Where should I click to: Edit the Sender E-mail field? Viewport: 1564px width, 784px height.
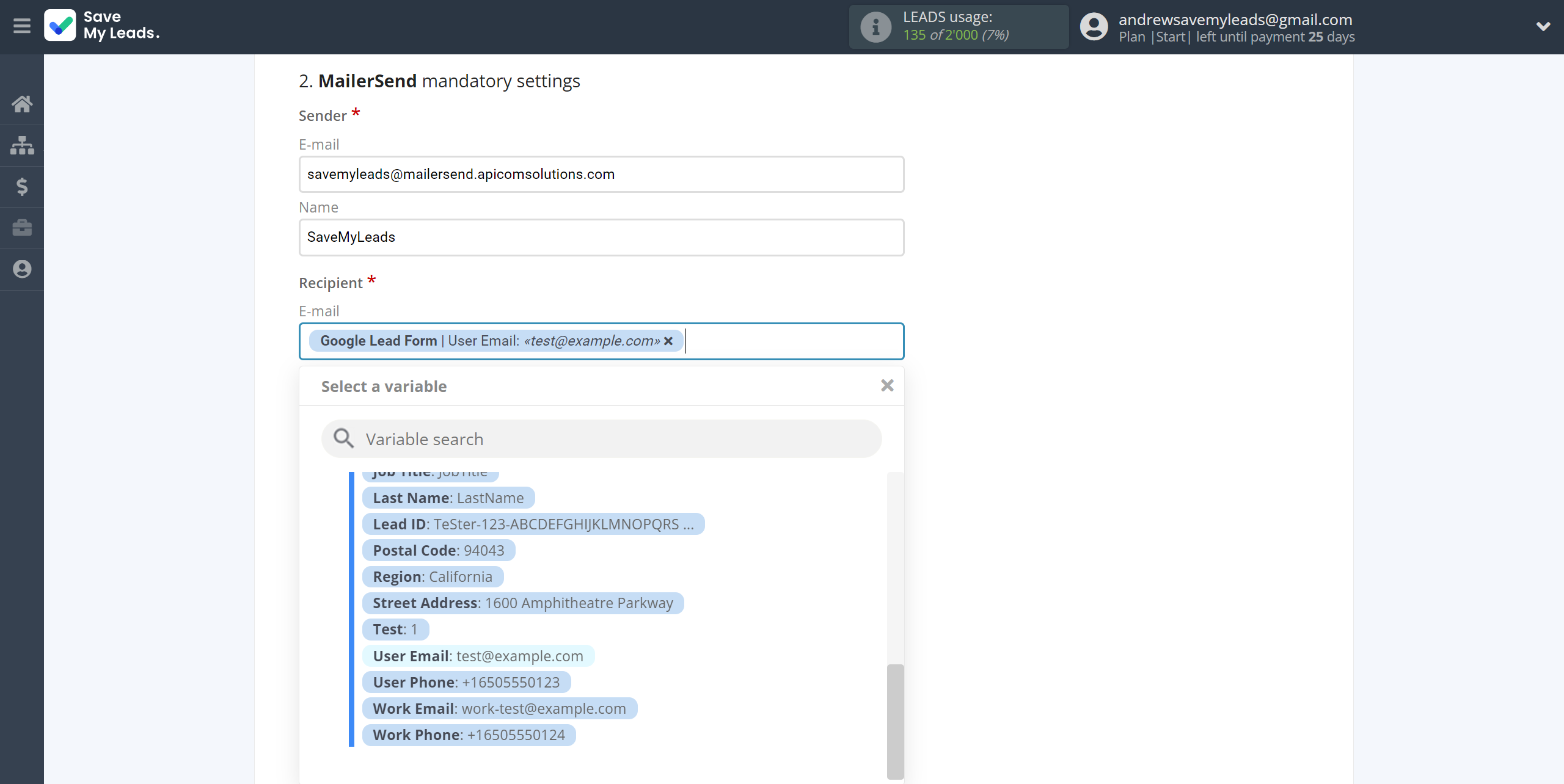[x=601, y=174]
